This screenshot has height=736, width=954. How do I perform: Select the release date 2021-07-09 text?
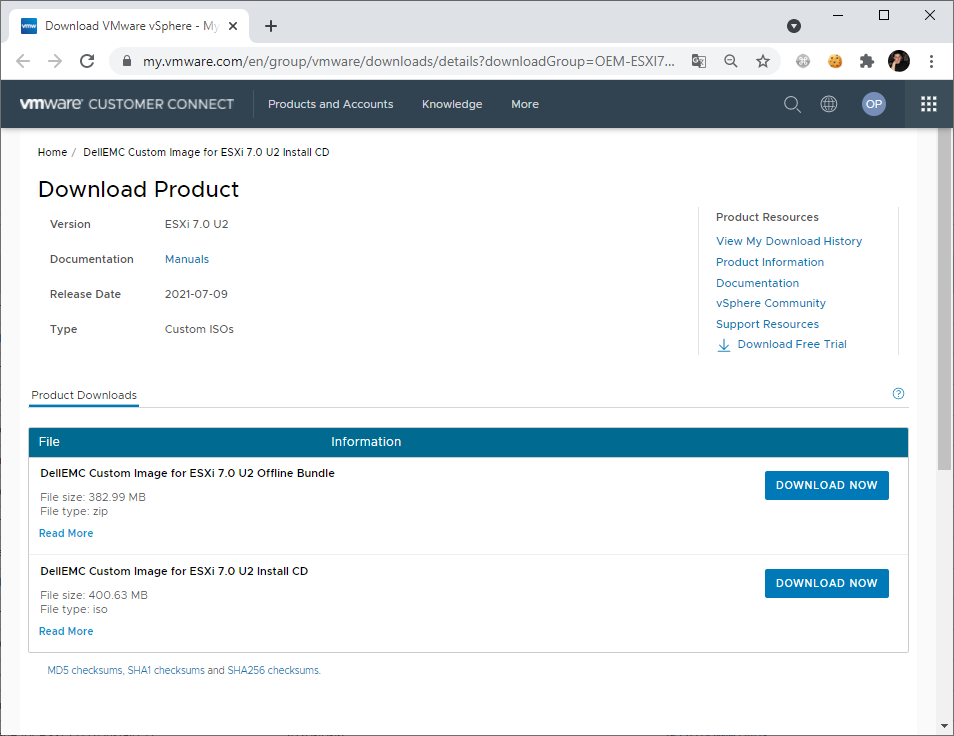(x=196, y=294)
